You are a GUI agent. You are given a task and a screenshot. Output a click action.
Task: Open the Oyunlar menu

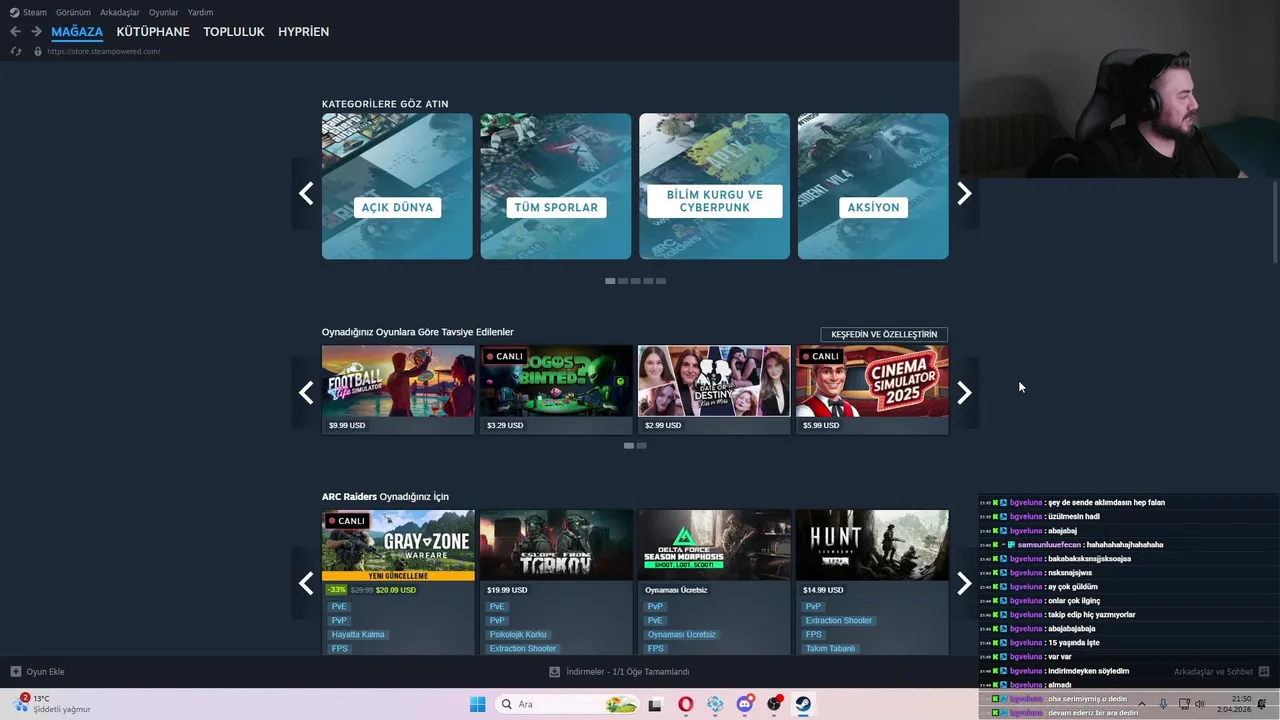tap(164, 12)
